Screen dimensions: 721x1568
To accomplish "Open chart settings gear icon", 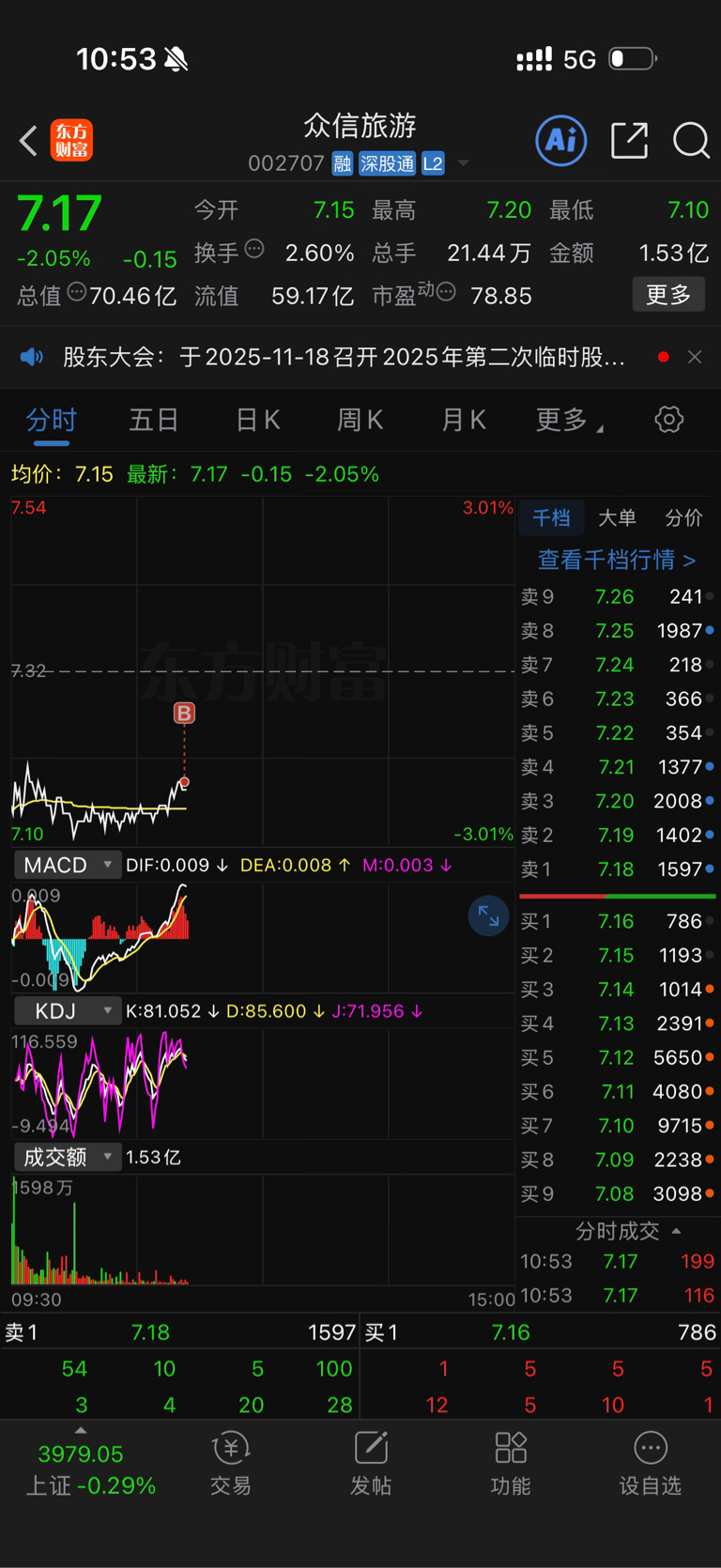I will [x=669, y=419].
